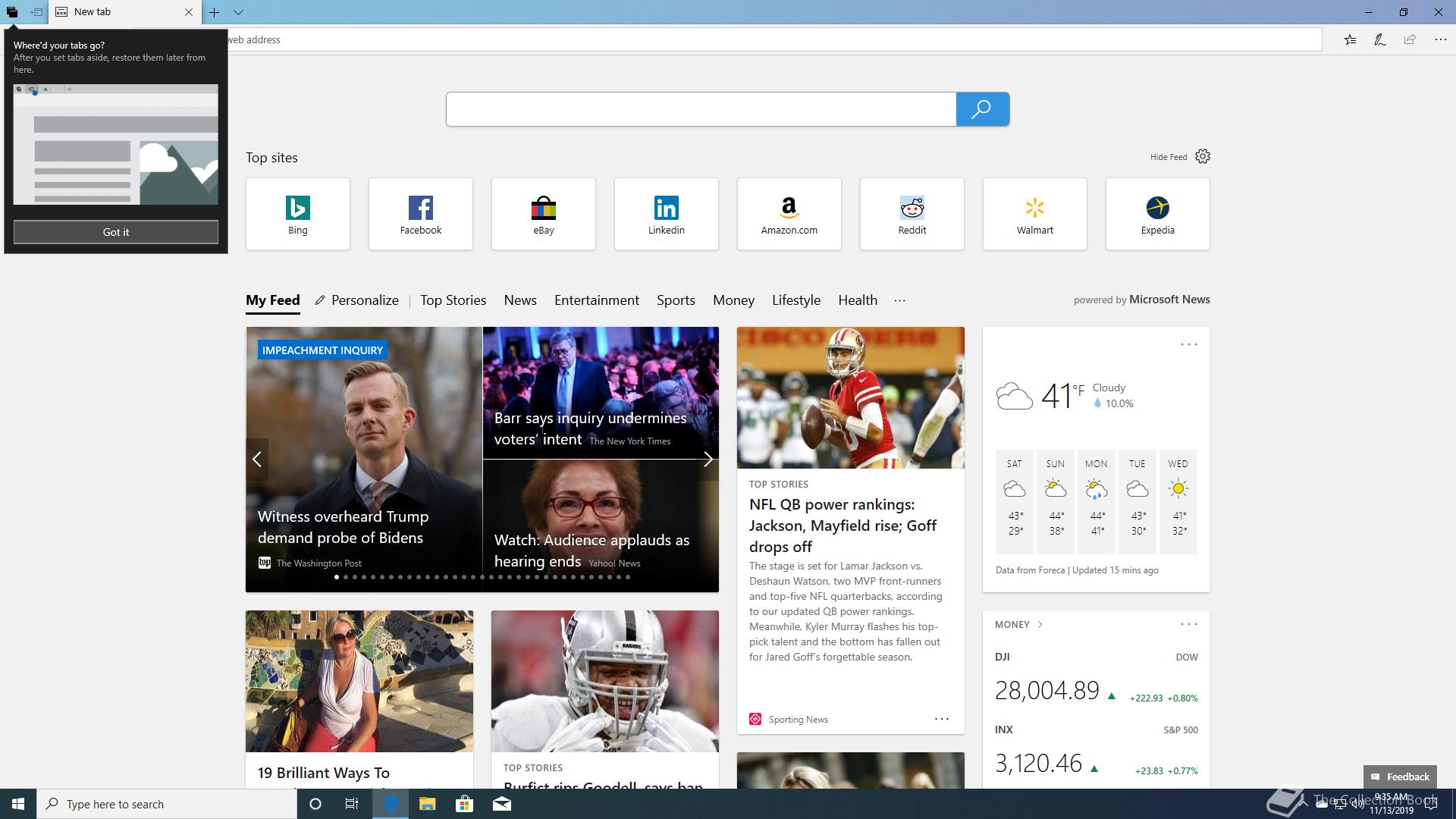
Task: Click Hide Feed link
Action: (x=1168, y=157)
